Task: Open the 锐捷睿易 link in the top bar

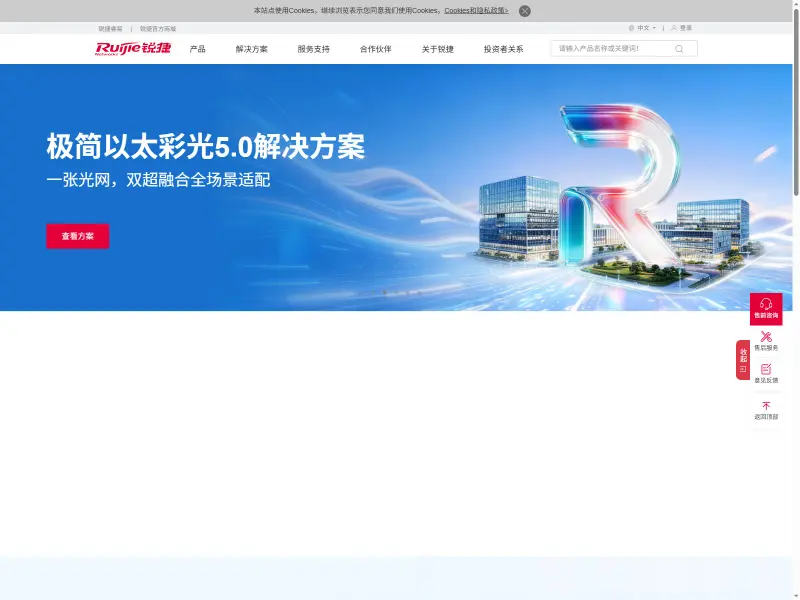Action: pyautogui.click(x=110, y=29)
